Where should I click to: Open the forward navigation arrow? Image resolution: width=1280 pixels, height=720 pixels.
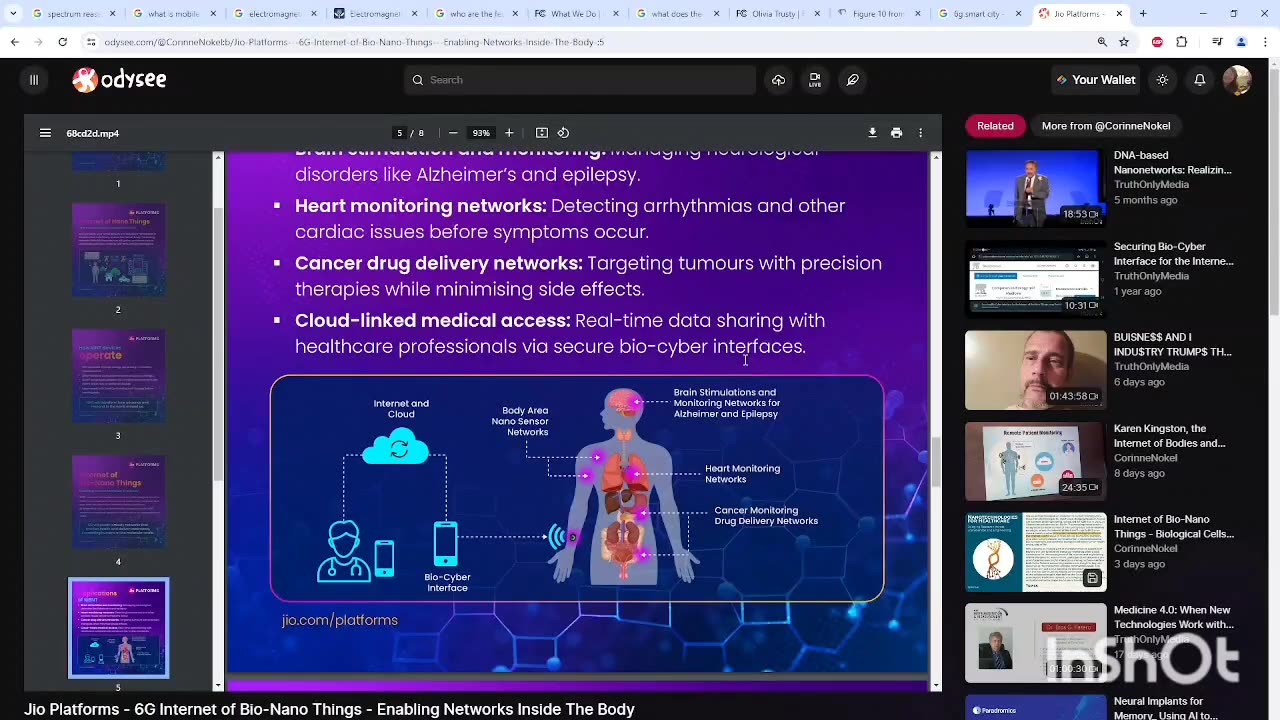(x=38, y=42)
